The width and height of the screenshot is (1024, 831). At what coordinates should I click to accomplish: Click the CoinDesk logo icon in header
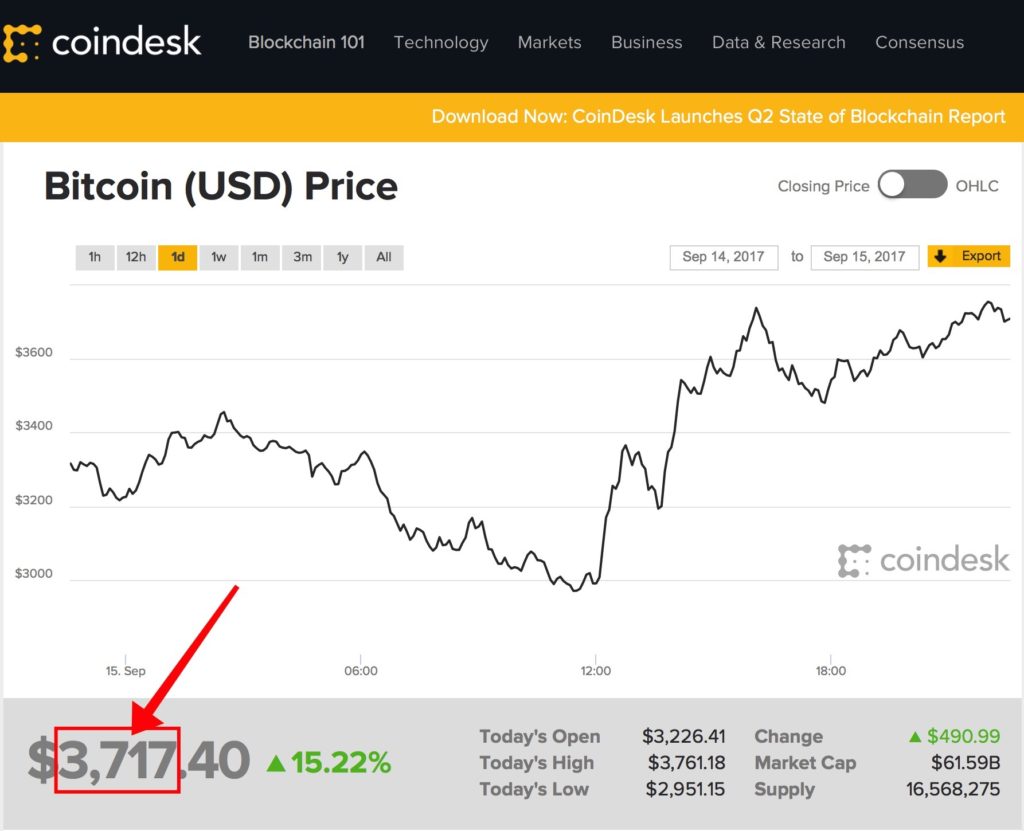22,43
